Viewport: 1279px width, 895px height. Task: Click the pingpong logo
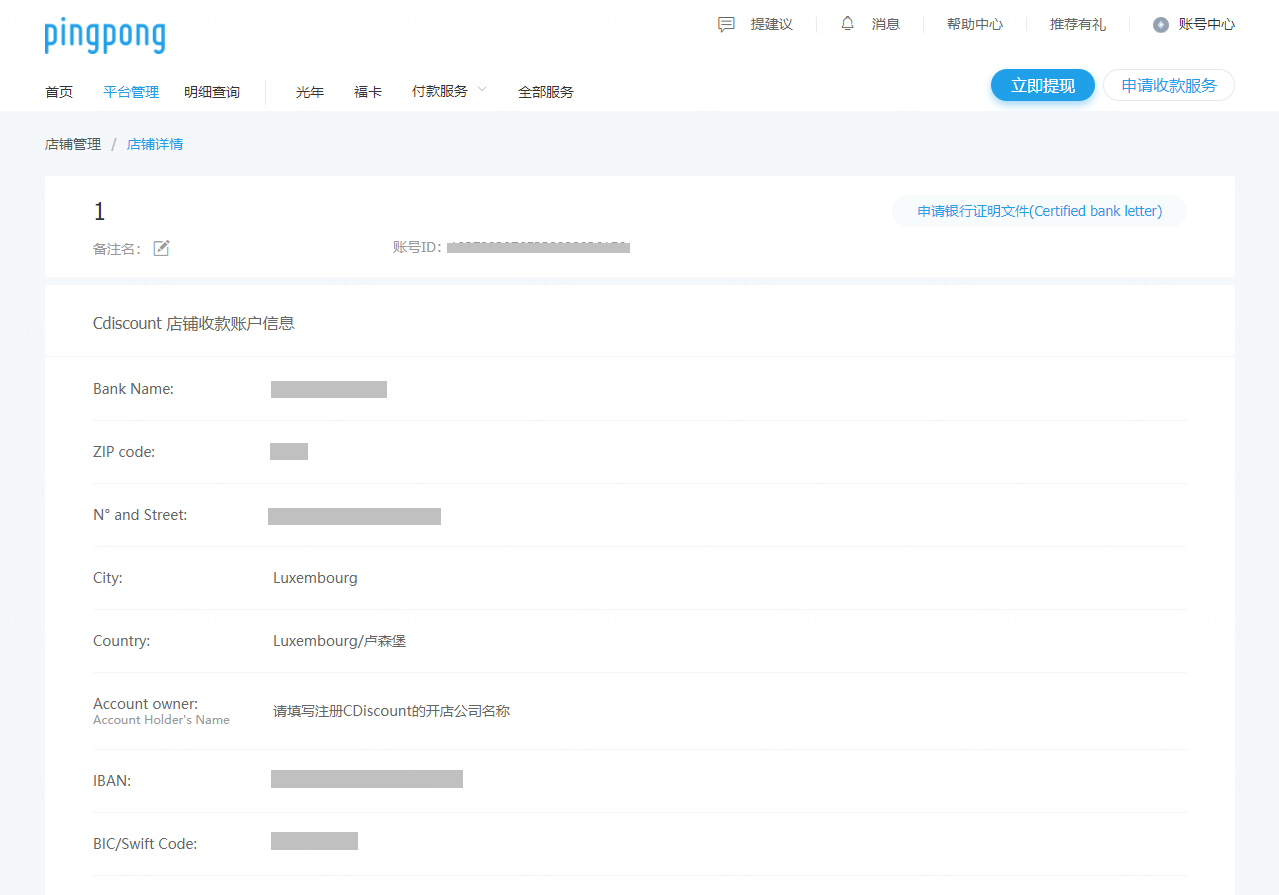105,36
